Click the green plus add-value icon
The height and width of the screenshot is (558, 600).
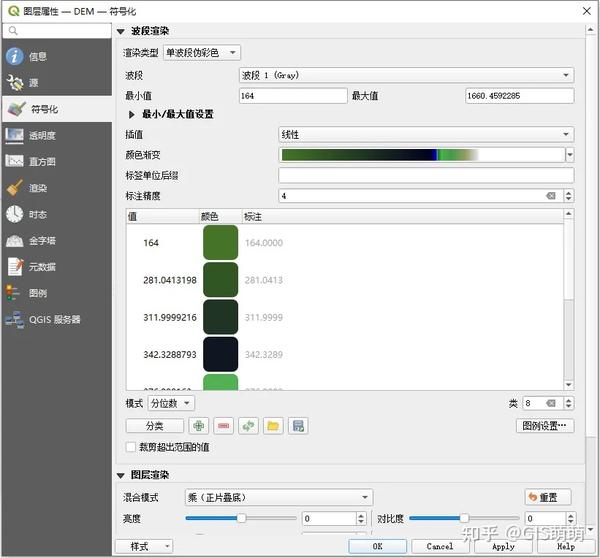tap(199, 426)
